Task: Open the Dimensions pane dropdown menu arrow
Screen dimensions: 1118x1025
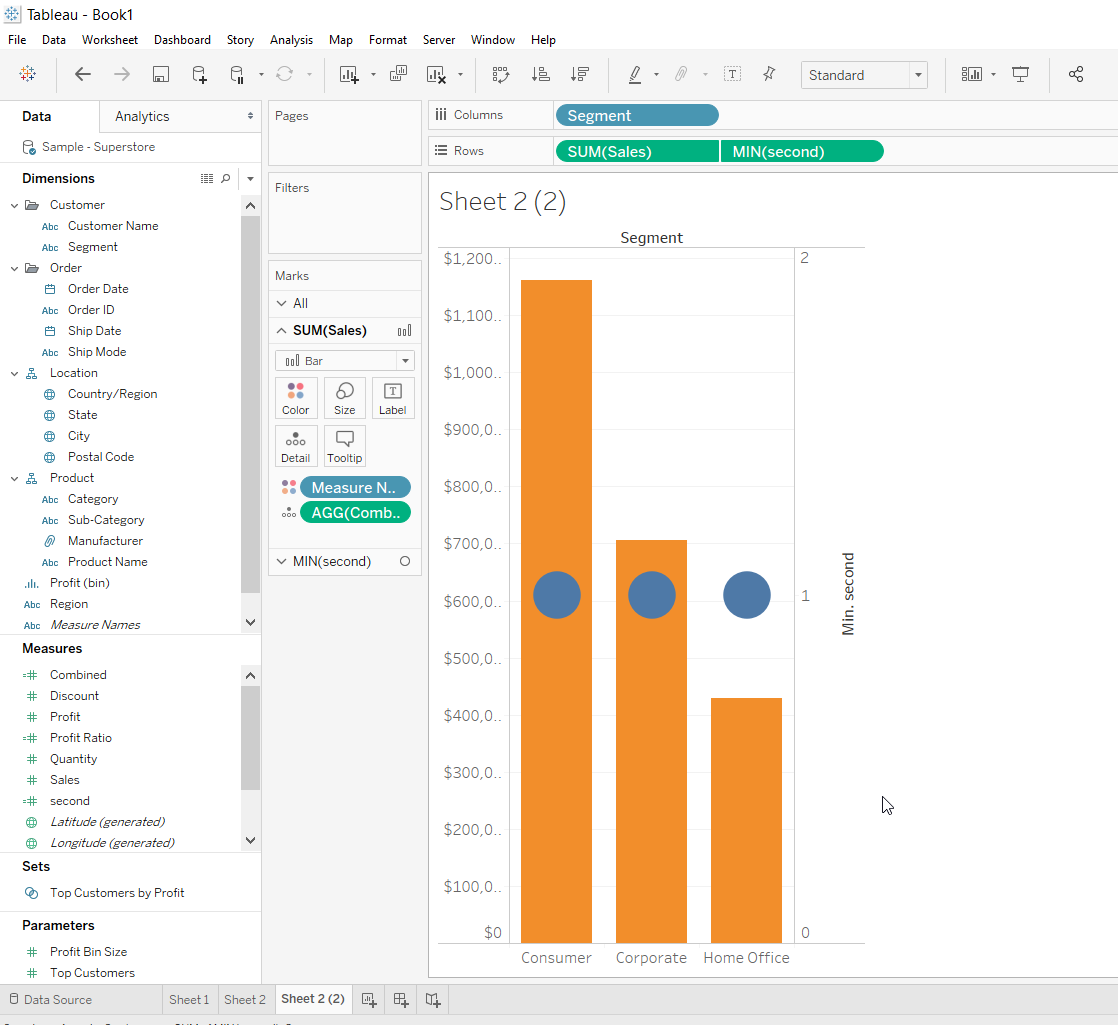Action: pyautogui.click(x=250, y=179)
